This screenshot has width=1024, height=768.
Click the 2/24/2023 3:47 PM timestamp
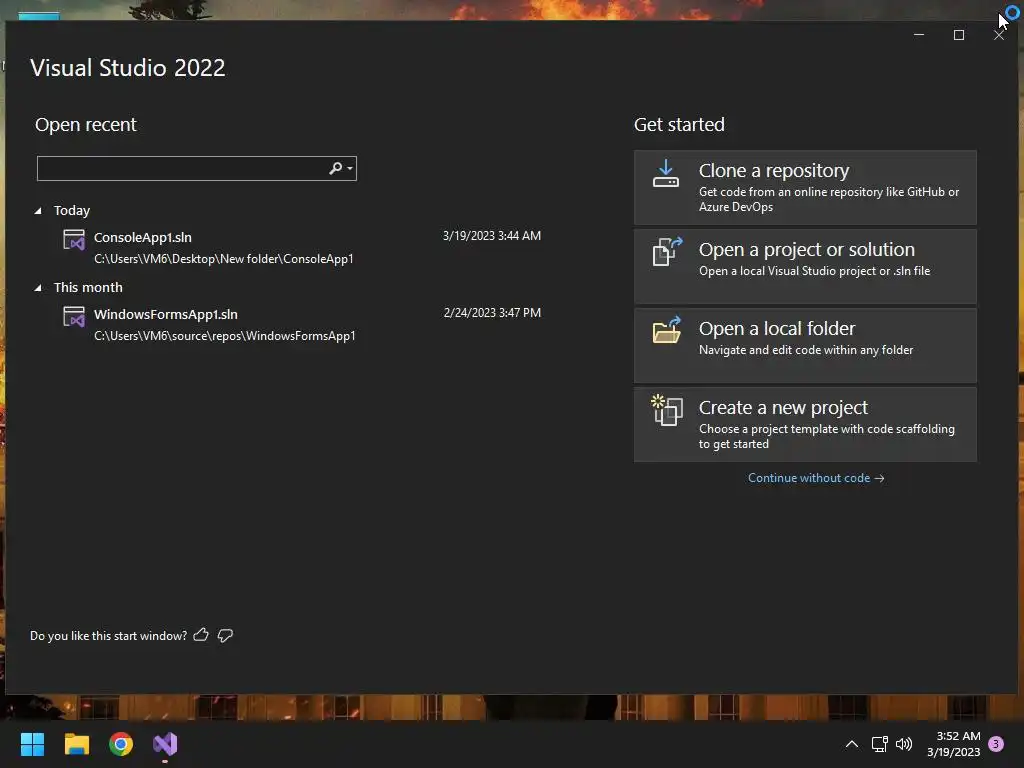(x=492, y=313)
